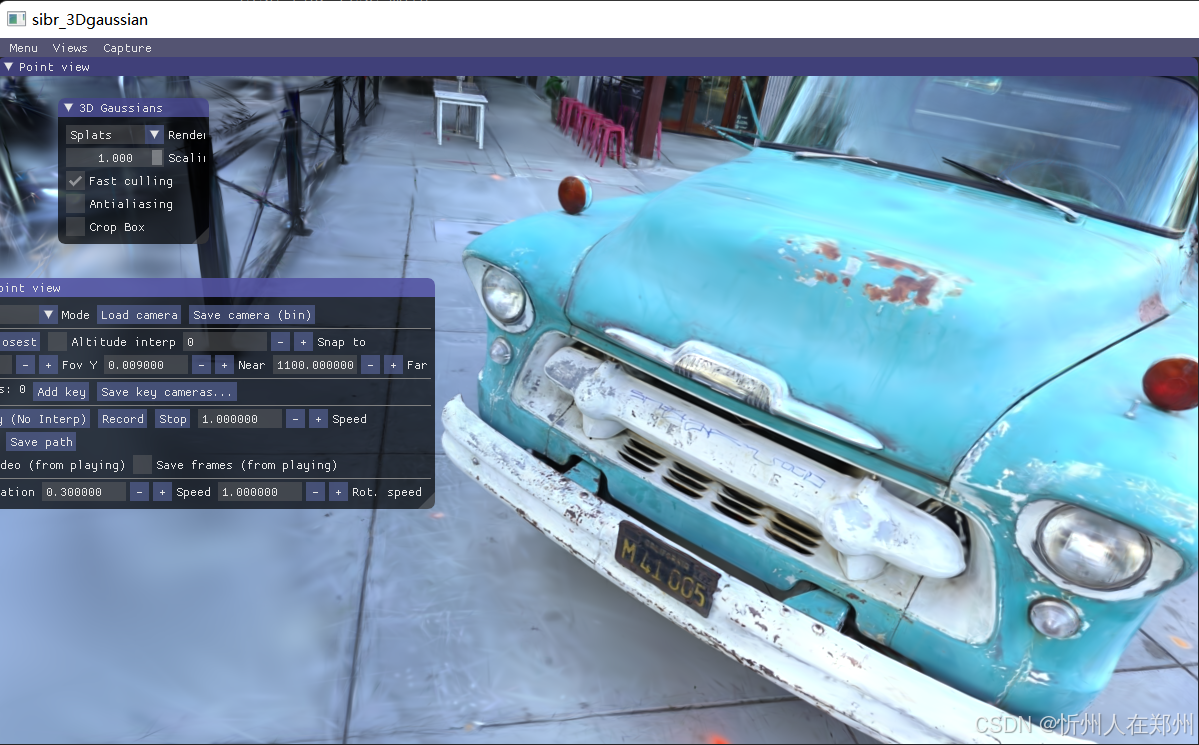This screenshot has height=745, width=1199.
Task: Click the partially visible 'osest' snap button
Action: [20, 341]
